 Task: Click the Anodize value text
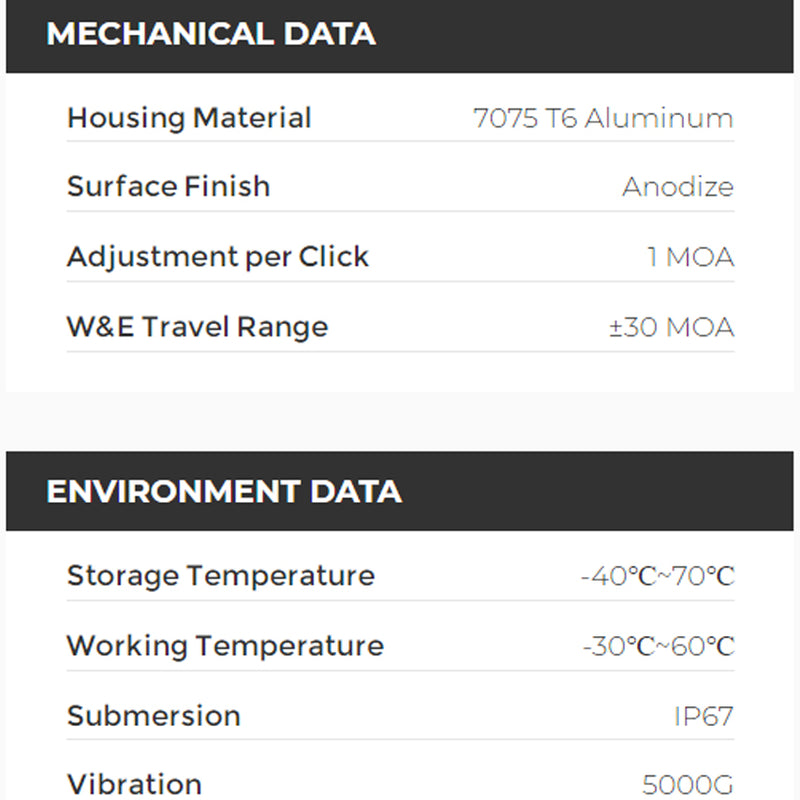click(677, 187)
